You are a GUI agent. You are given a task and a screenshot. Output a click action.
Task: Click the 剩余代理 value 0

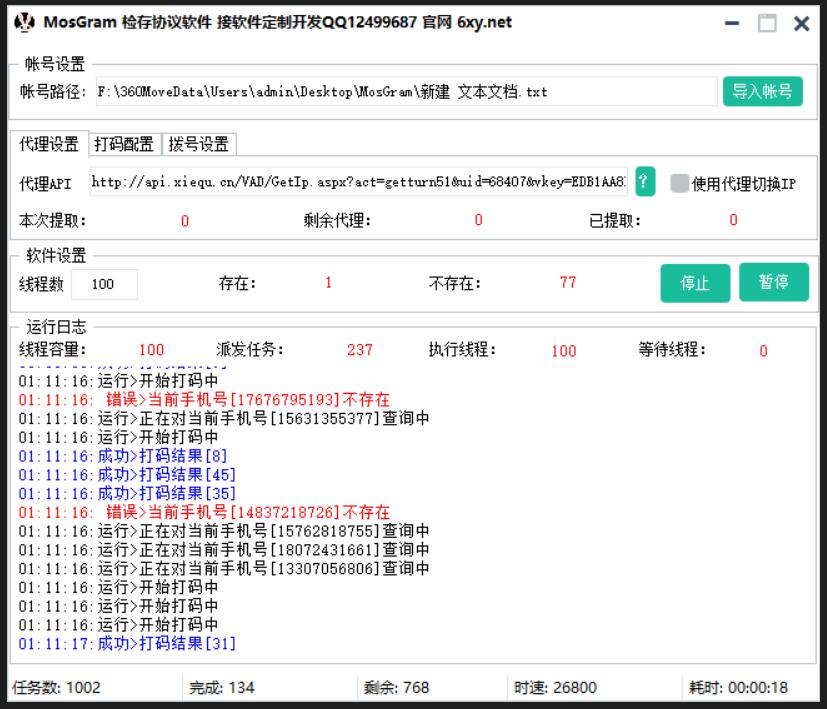point(478,220)
